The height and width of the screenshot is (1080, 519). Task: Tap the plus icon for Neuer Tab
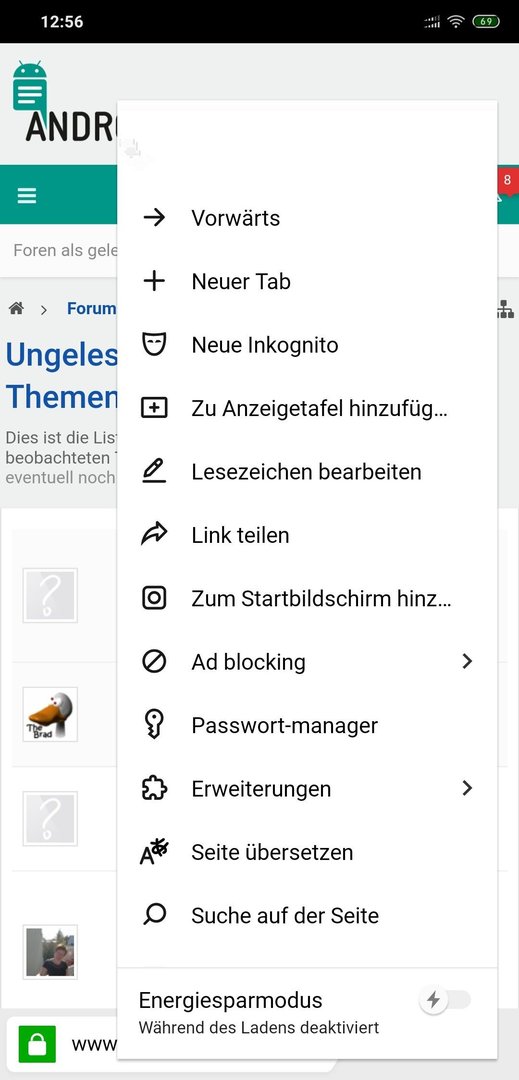point(154,281)
